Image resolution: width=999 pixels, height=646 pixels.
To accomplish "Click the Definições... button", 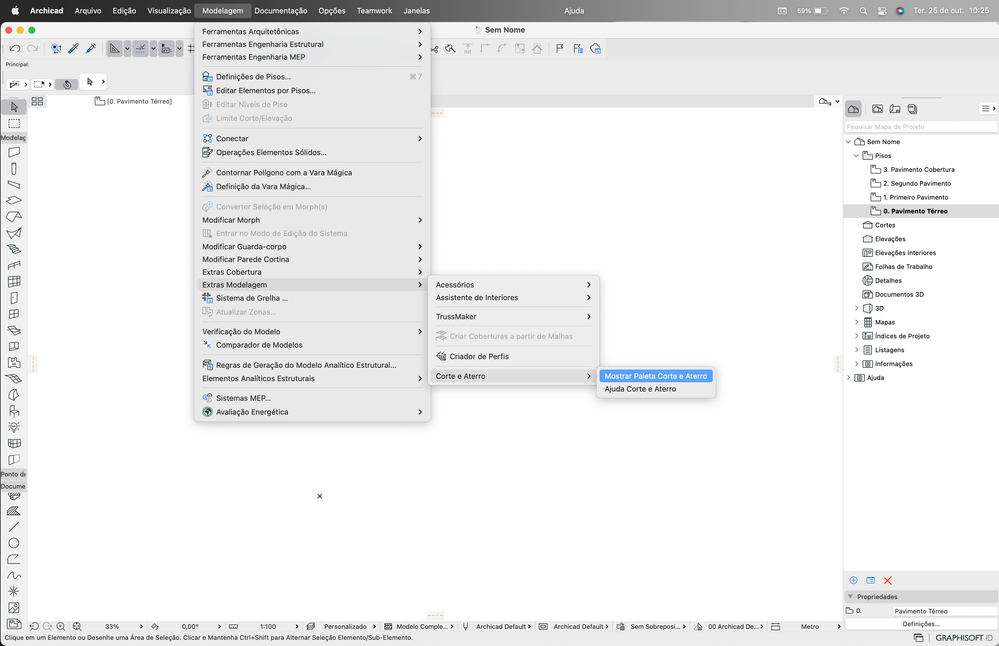I will point(921,624).
